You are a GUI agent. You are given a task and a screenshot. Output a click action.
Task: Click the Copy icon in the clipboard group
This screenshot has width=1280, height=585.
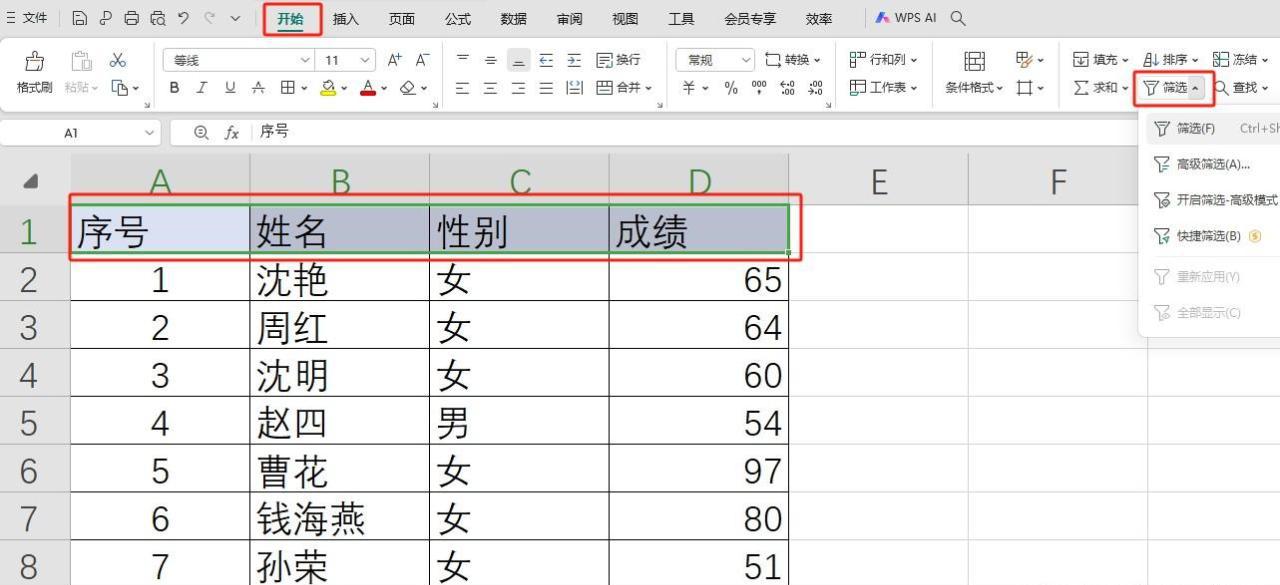(120, 88)
